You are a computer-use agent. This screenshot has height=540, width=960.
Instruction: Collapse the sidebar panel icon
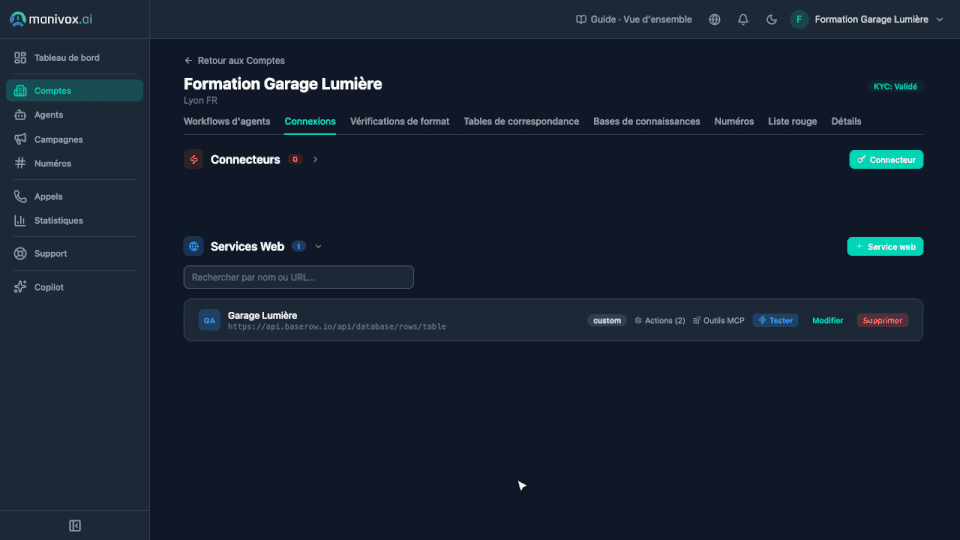tap(75, 526)
